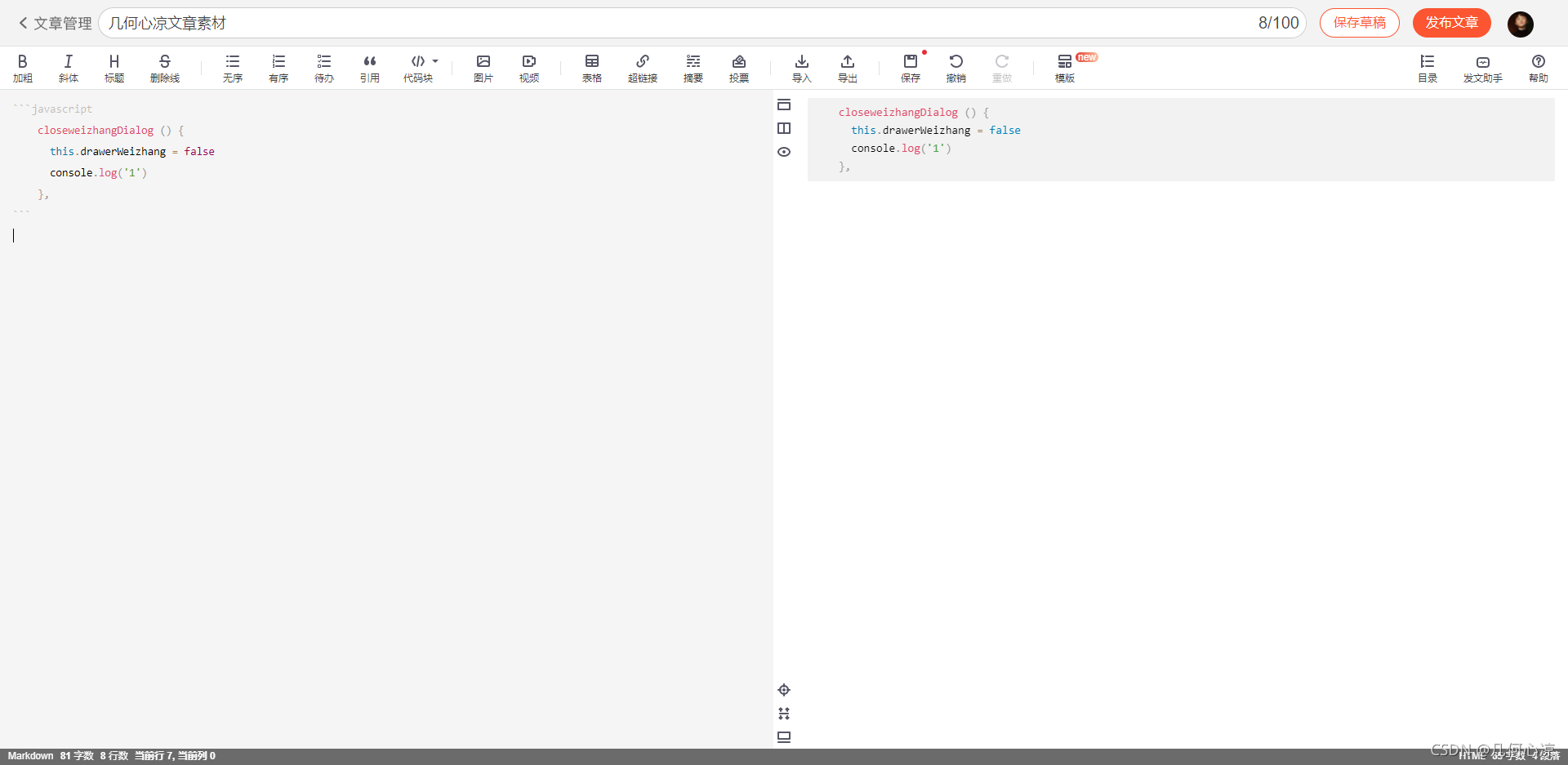Go back to 文章管理
The height and width of the screenshot is (765, 1568).
(x=55, y=23)
